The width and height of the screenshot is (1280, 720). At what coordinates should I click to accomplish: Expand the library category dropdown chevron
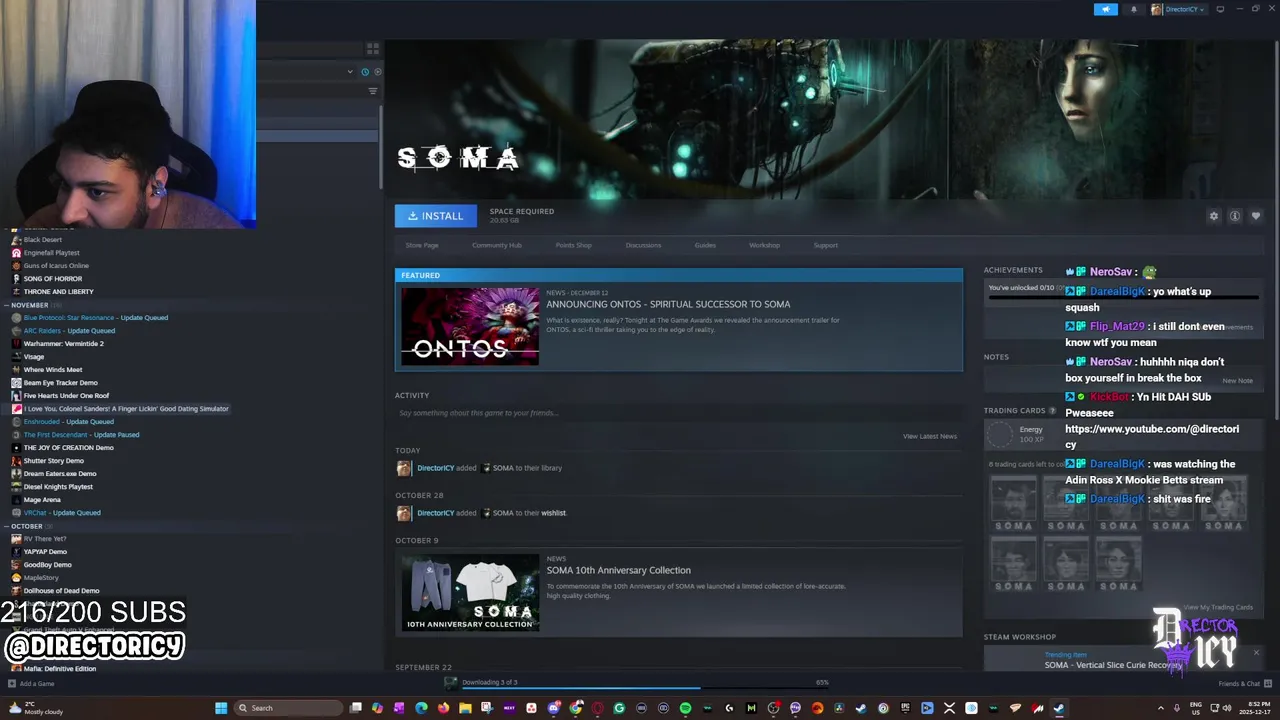coord(350,72)
